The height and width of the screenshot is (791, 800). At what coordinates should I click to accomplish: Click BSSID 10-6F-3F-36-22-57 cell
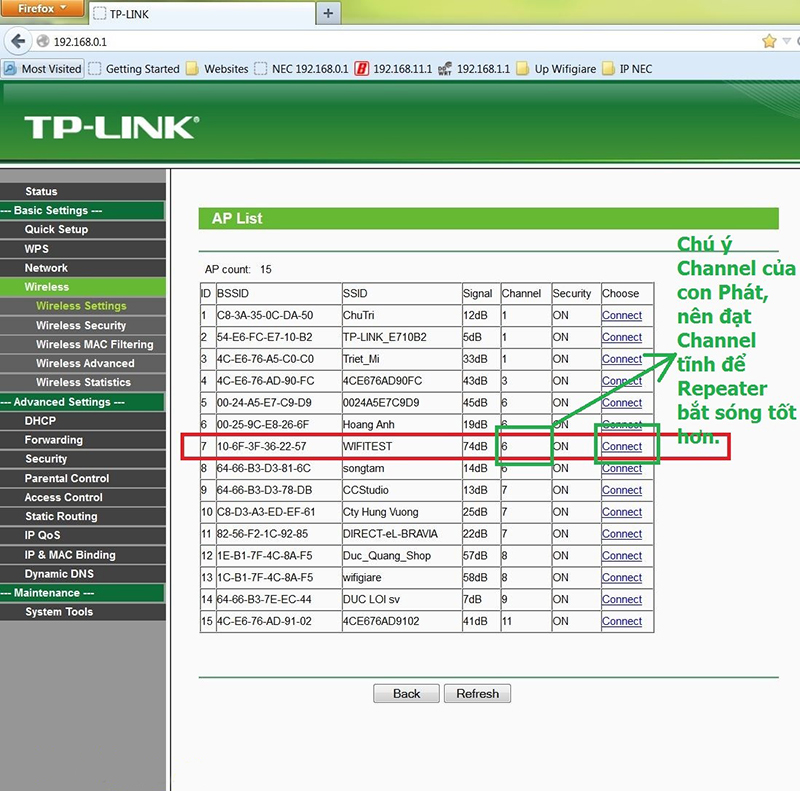279,447
